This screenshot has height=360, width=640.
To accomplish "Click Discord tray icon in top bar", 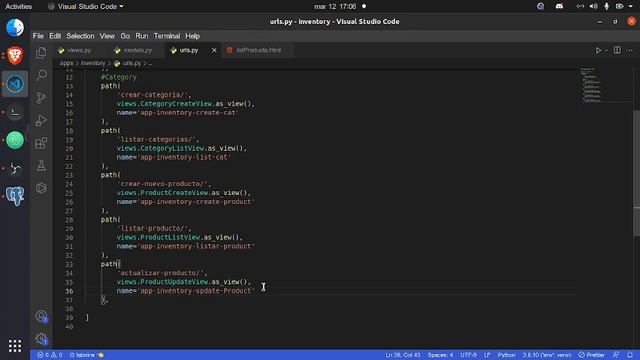I will click(x=559, y=7).
